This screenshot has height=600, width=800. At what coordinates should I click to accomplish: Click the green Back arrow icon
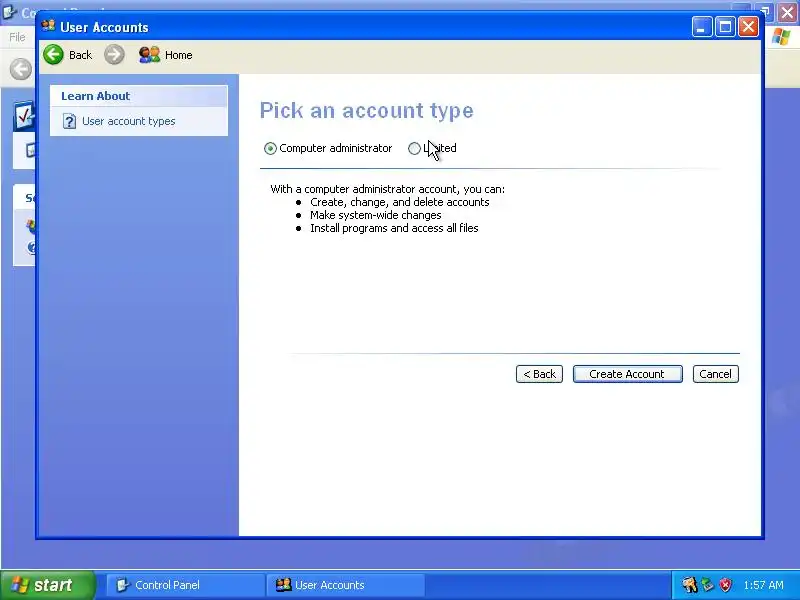tap(54, 55)
